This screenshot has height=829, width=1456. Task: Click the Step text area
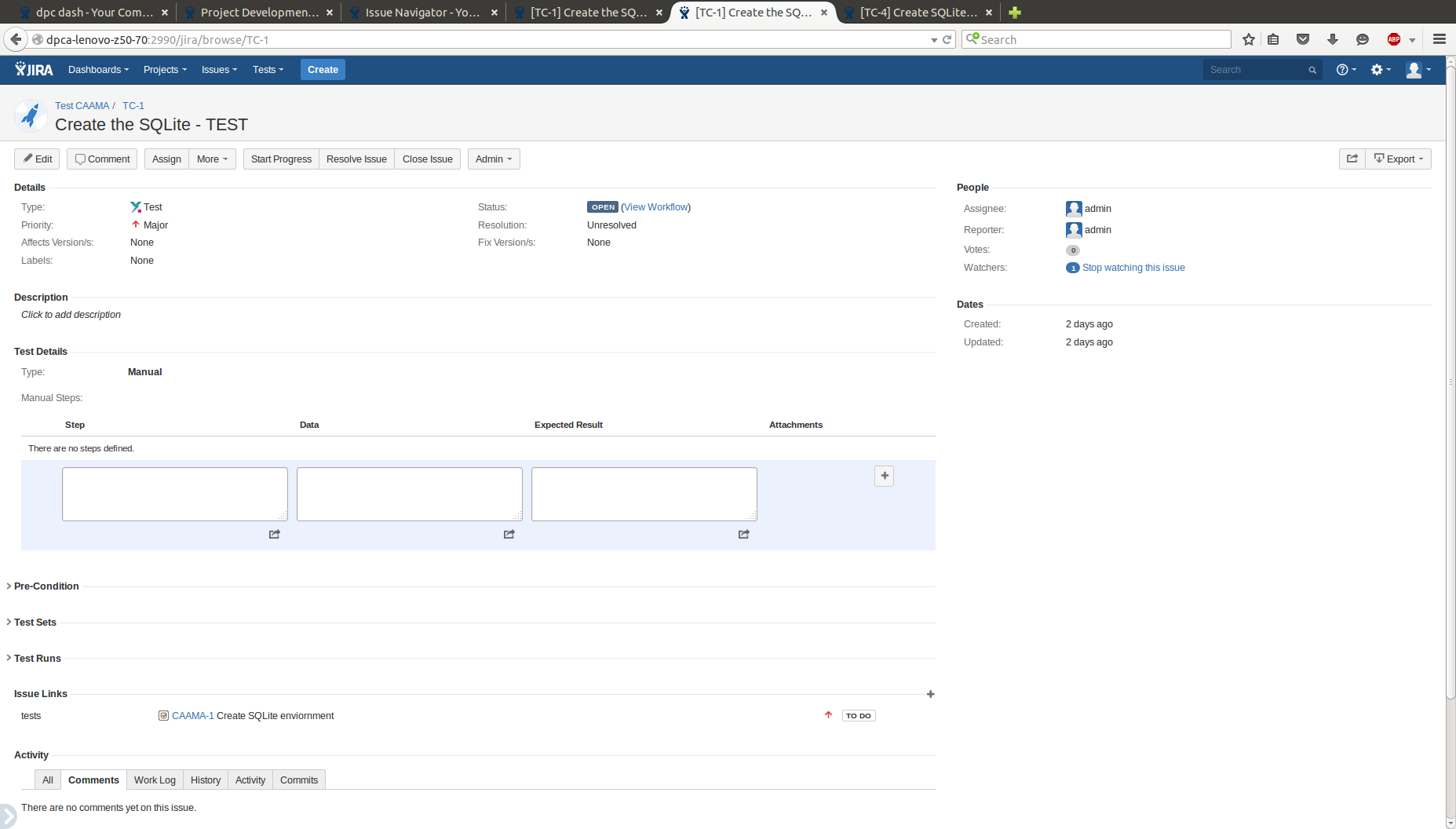[175, 494]
